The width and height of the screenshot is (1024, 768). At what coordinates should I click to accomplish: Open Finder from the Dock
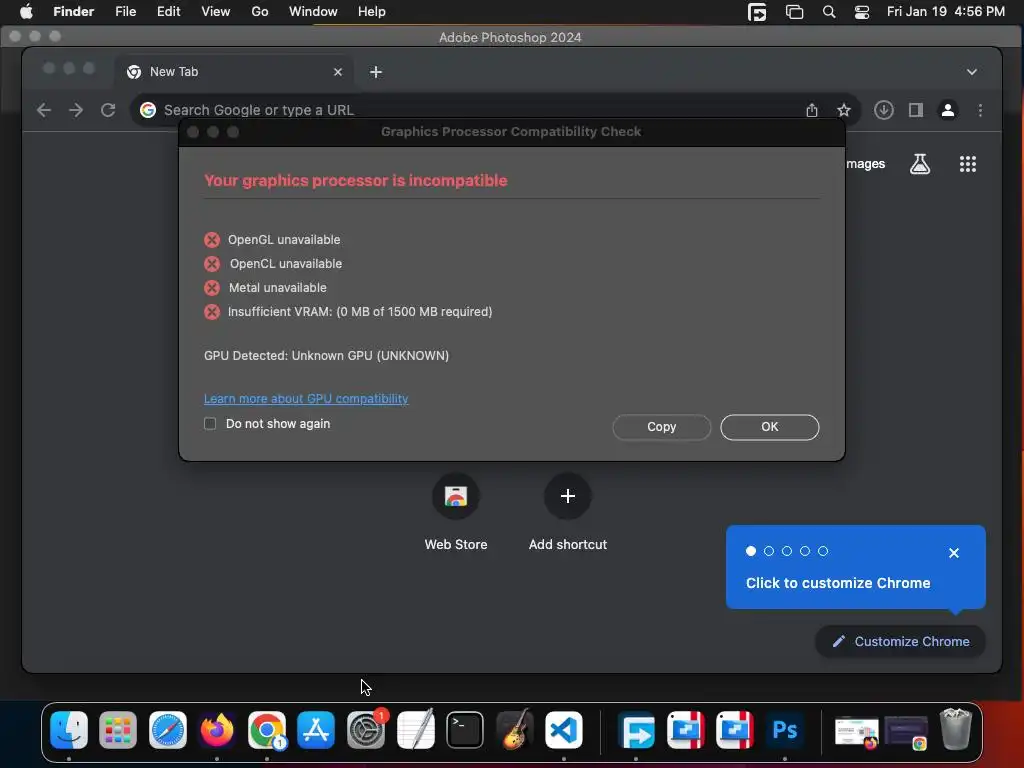click(x=69, y=730)
